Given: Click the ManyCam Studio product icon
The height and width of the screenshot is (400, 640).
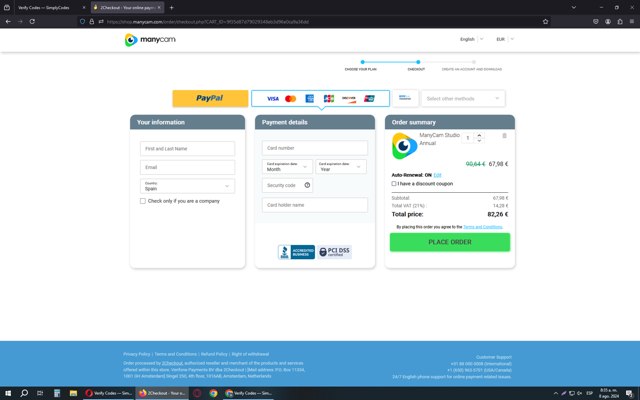Looking at the screenshot, I should (404, 146).
